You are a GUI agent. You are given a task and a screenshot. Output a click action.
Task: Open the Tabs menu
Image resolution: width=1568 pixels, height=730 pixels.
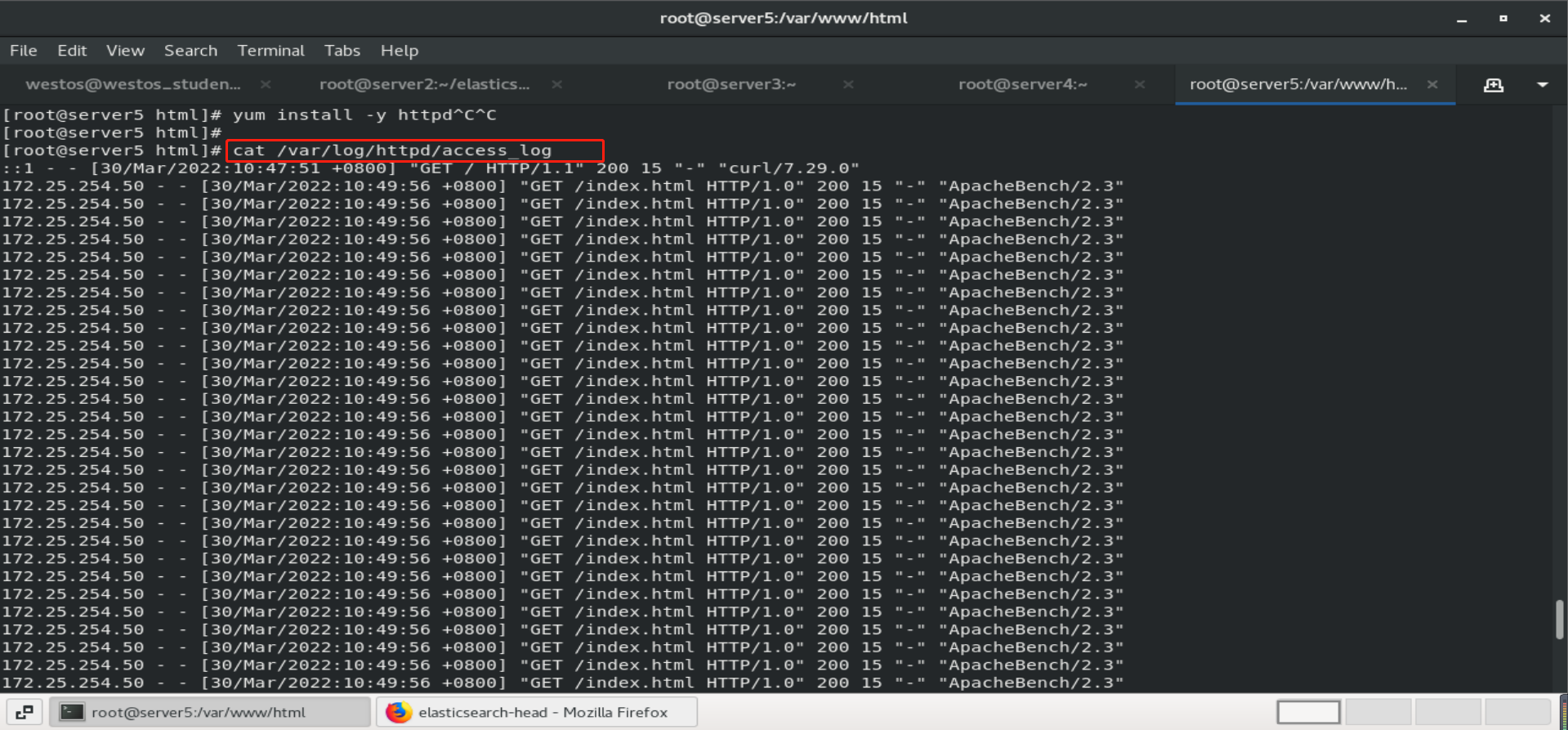click(x=342, y=51)
